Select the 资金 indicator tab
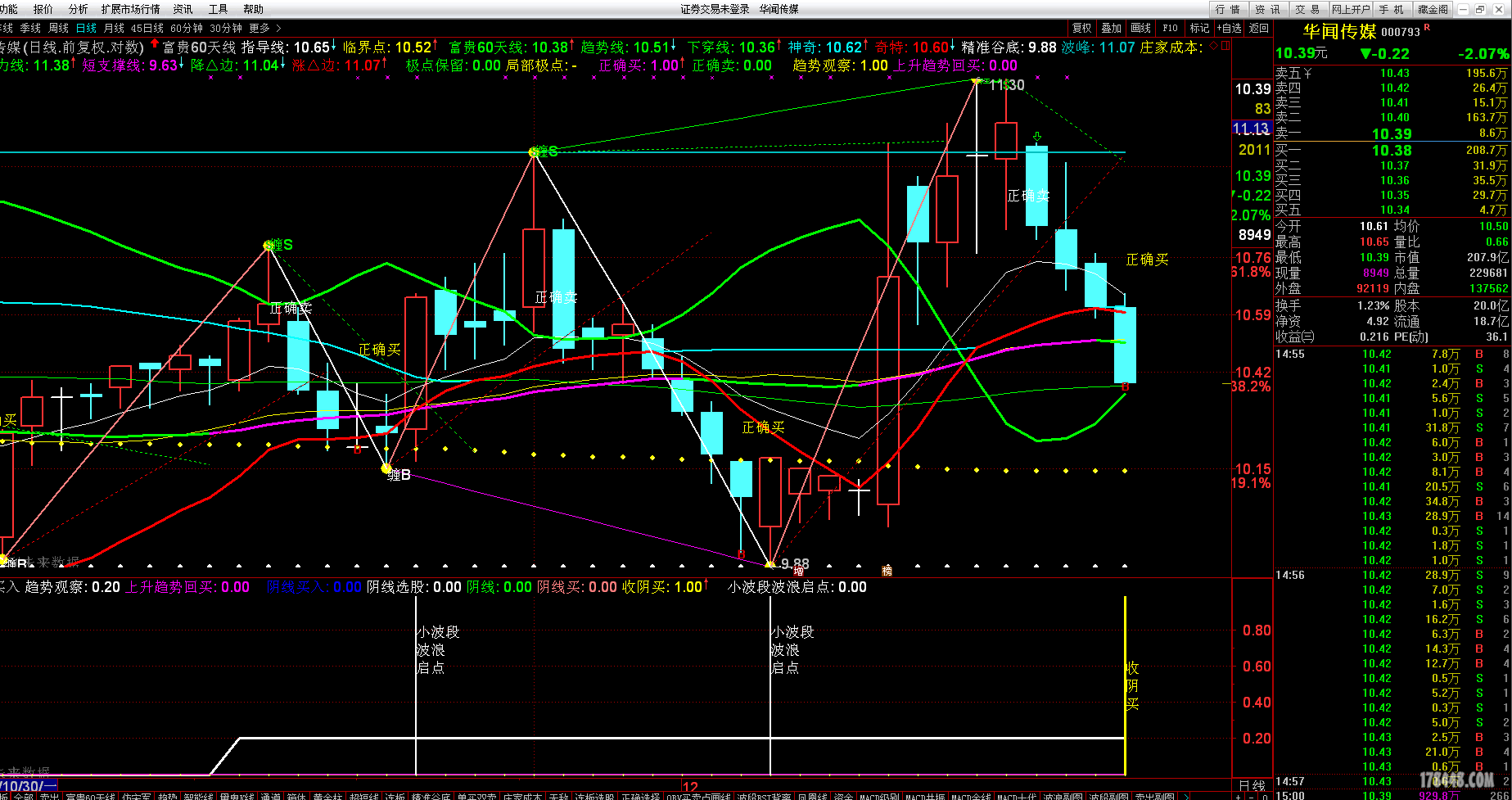The image size is (1512, 800). point(843,795)
